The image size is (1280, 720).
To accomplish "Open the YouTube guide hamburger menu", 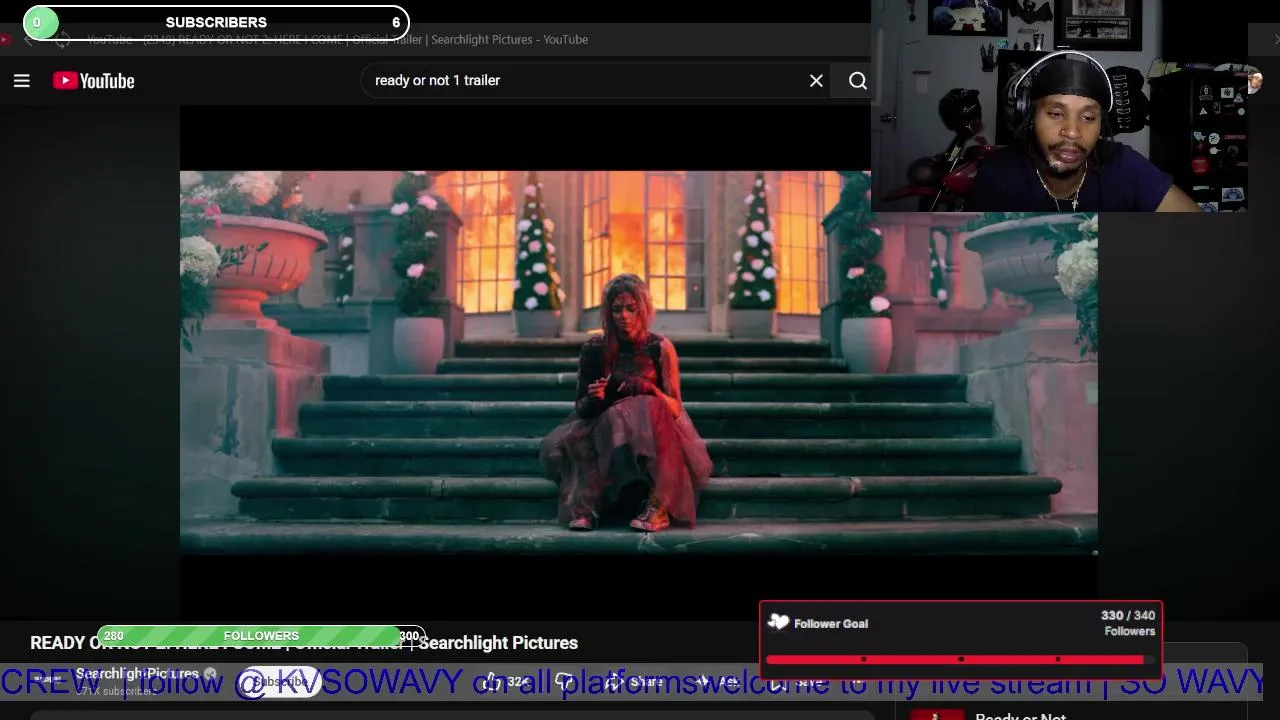I will coord(21,81).
